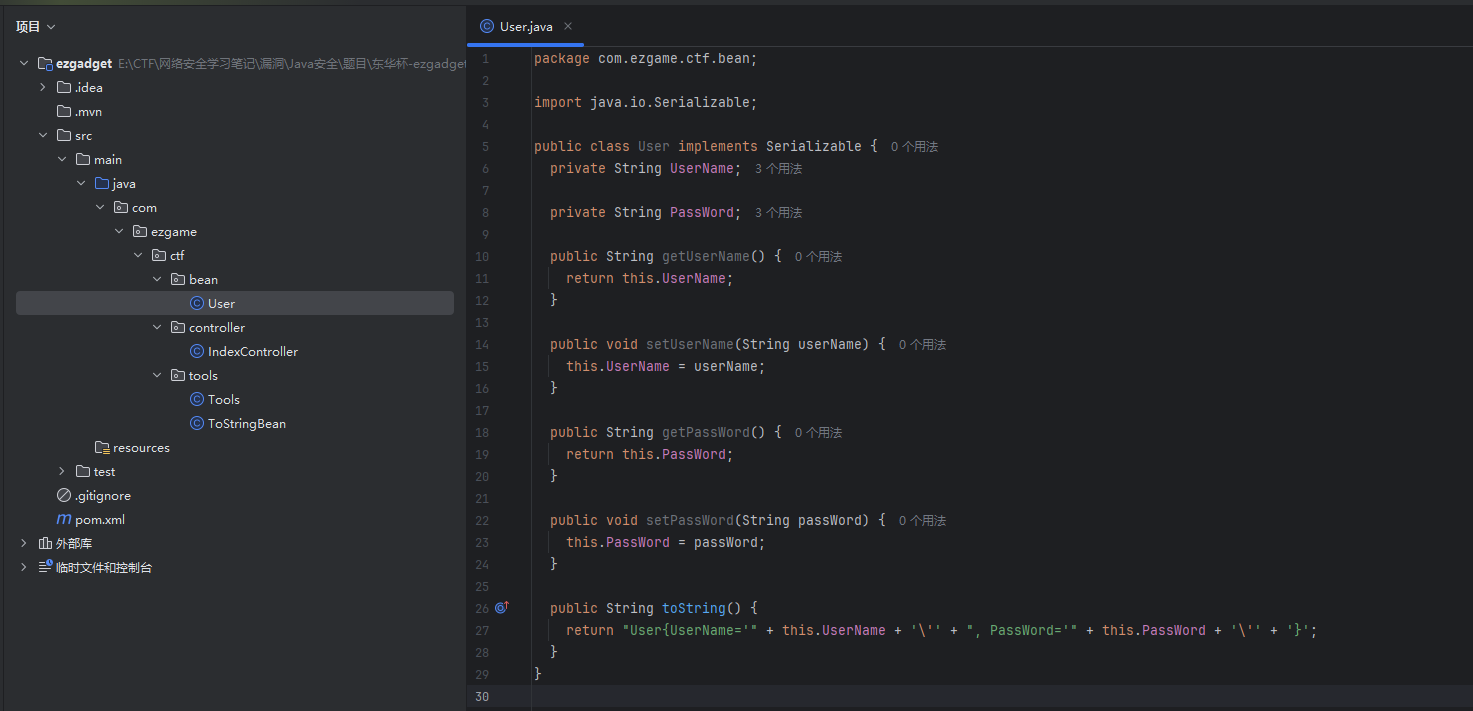Click the override gutter icon beside toString

point(502,608)
